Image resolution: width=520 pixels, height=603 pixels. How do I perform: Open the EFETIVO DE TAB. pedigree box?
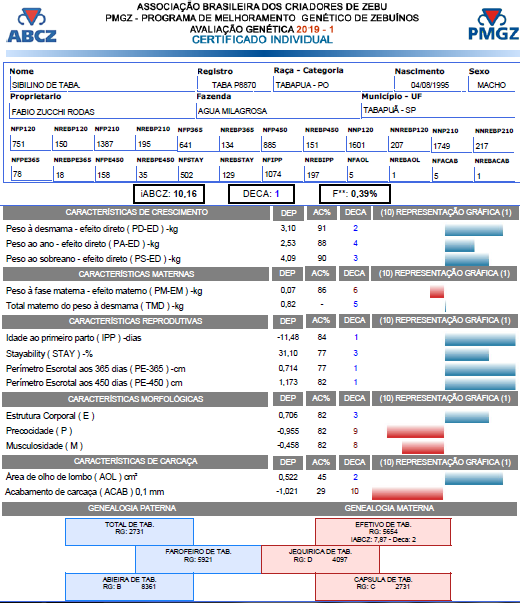[x=383, y=532]
